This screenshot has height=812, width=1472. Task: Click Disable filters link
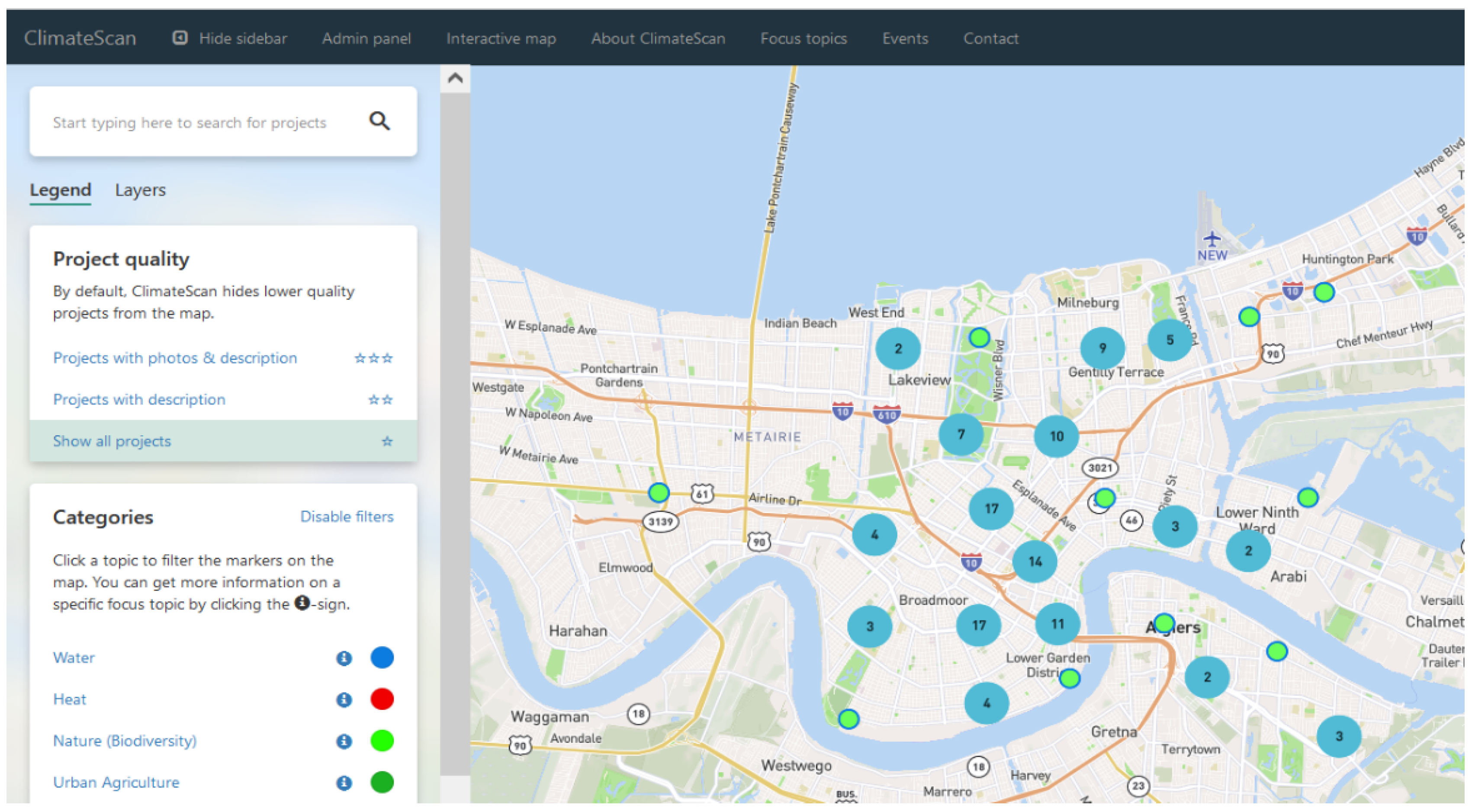click(346, 517)
